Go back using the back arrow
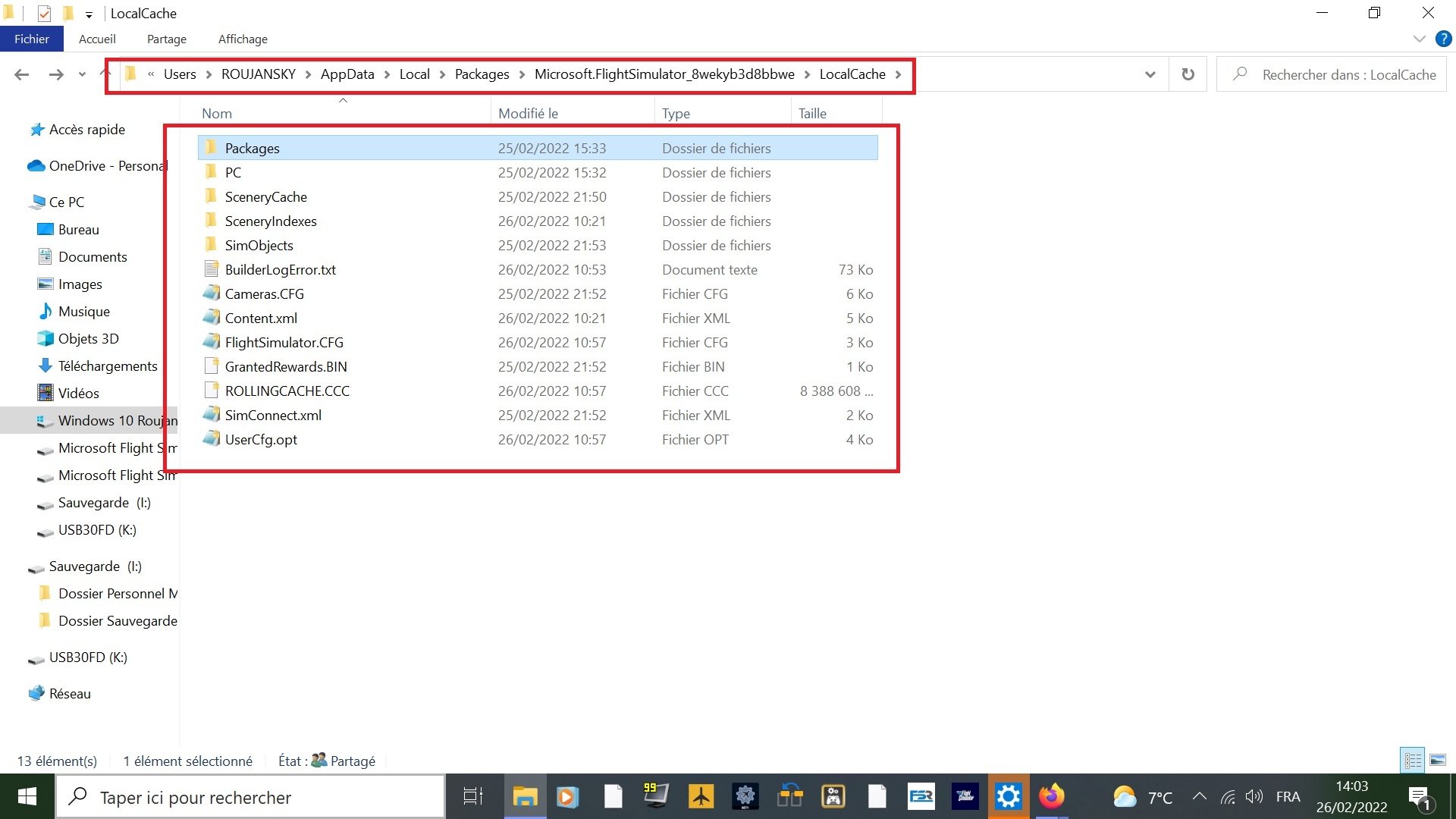This screenshot has height=819, width=1456. (22, 74)
